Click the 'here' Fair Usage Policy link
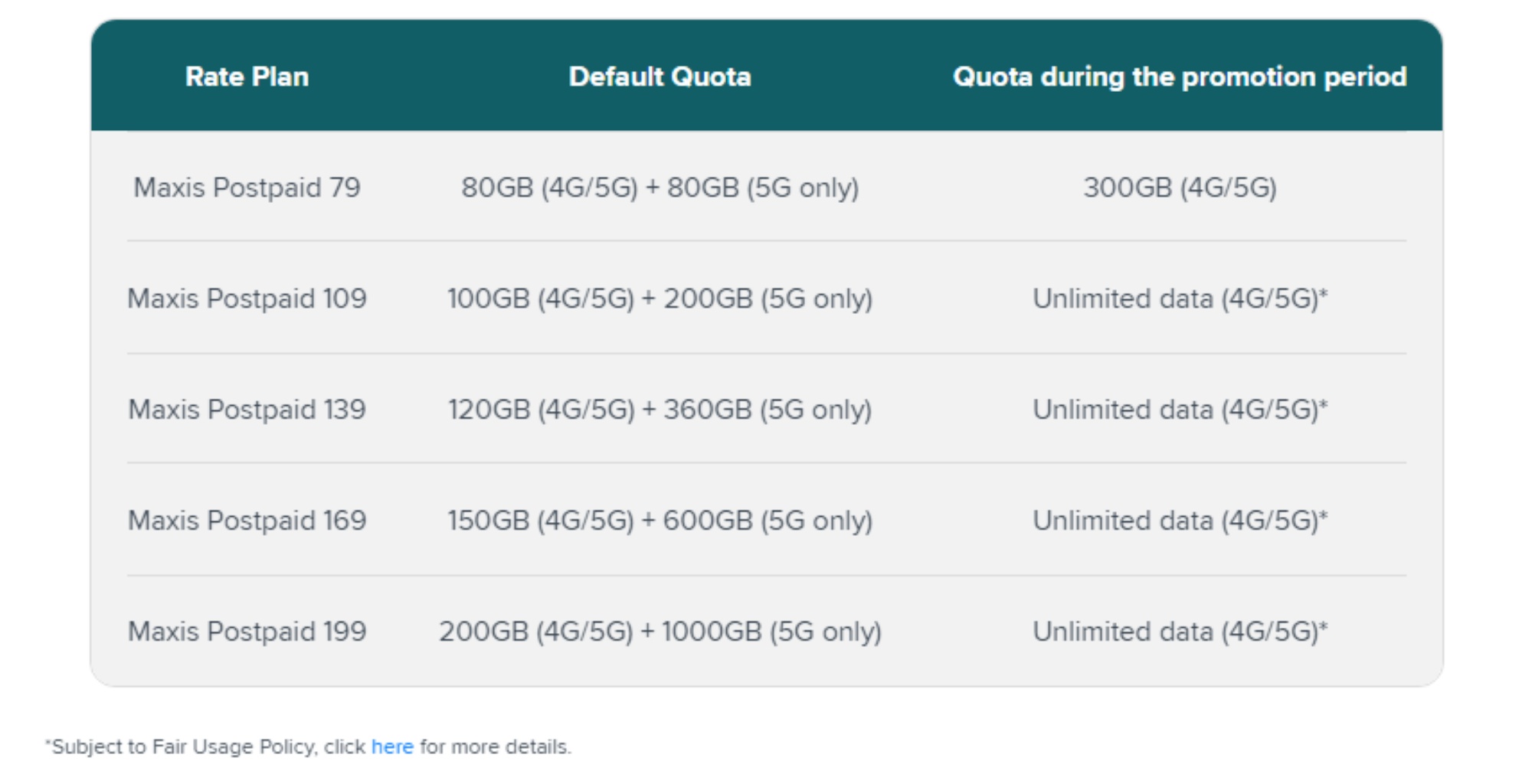 coord(391,746)
